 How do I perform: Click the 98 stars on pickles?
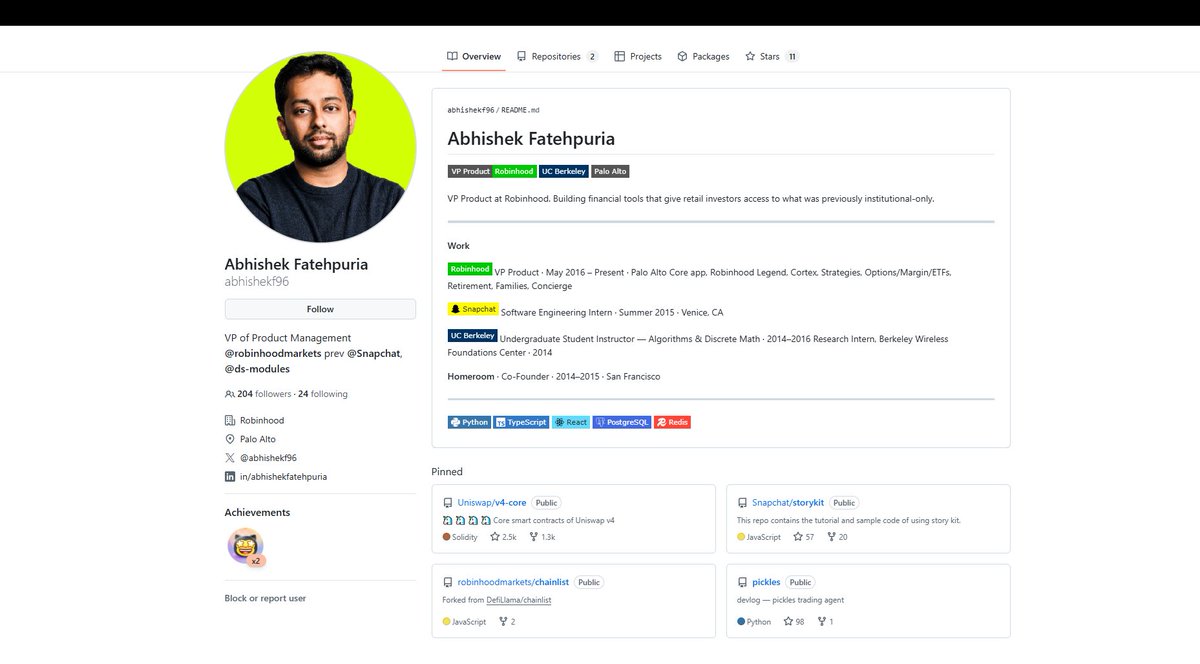[x=793, y=622]
